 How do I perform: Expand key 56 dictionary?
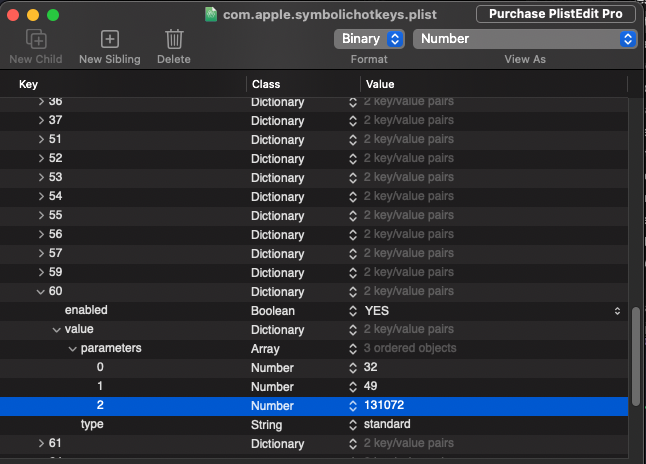click(x=41, y=234)
